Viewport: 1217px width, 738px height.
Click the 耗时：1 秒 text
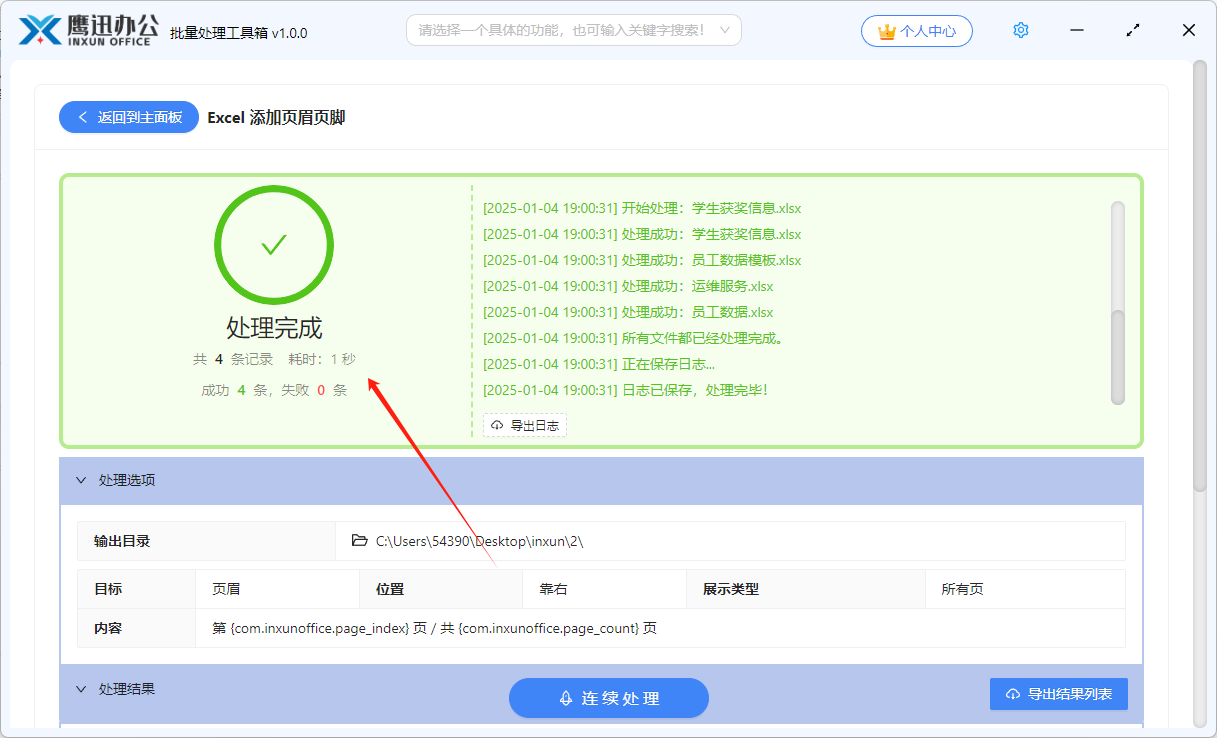pyautogui.click(x=322, y=359)
